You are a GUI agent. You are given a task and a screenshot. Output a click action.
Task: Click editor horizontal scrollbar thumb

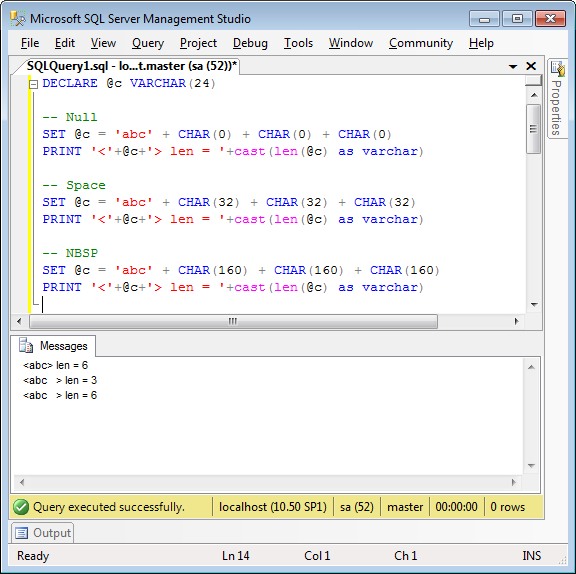pos(233,321)
